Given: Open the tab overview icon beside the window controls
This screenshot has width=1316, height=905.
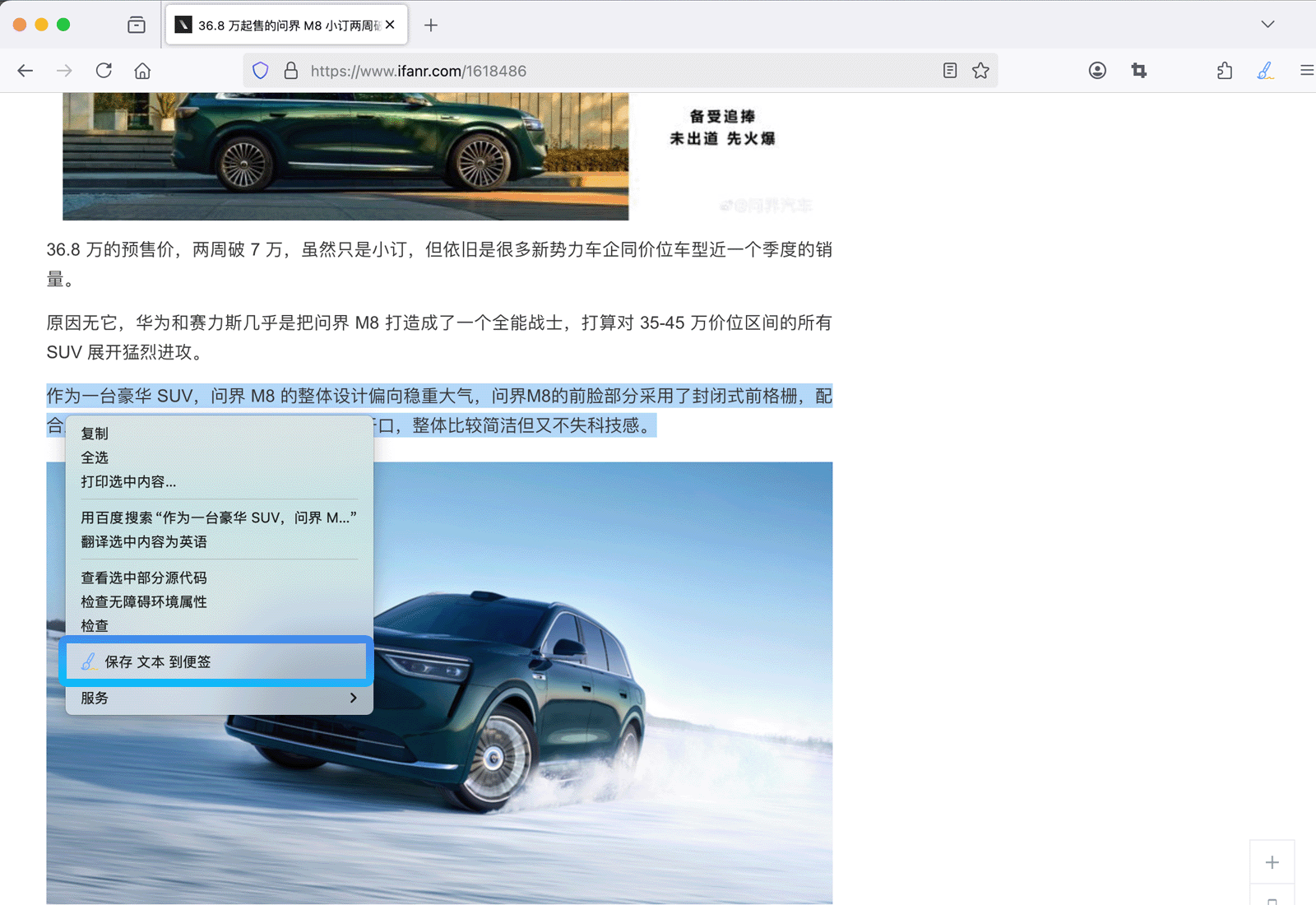Looking at the screenshot, I should (137, 25).
